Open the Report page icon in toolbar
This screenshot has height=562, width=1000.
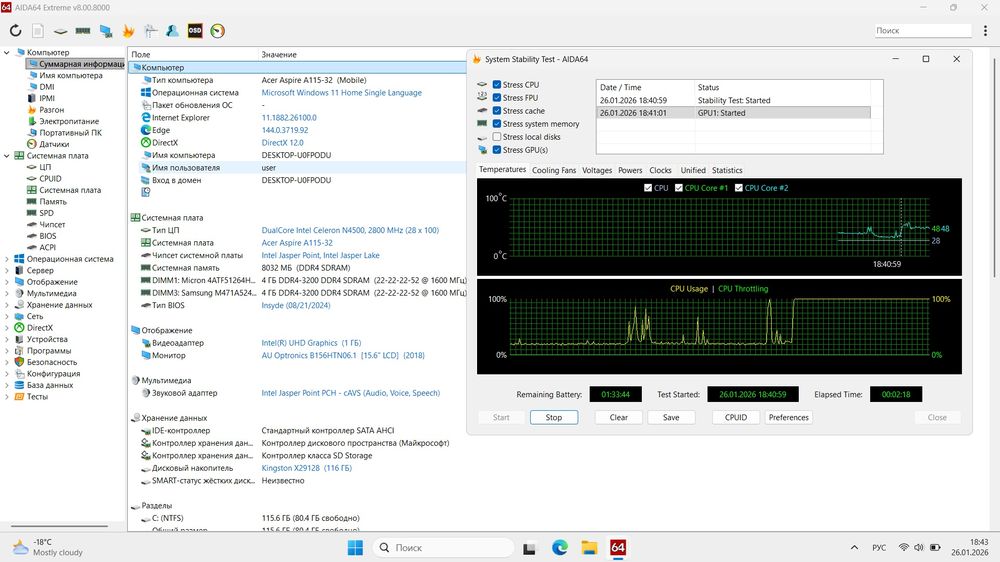click(x=38, y=31)
